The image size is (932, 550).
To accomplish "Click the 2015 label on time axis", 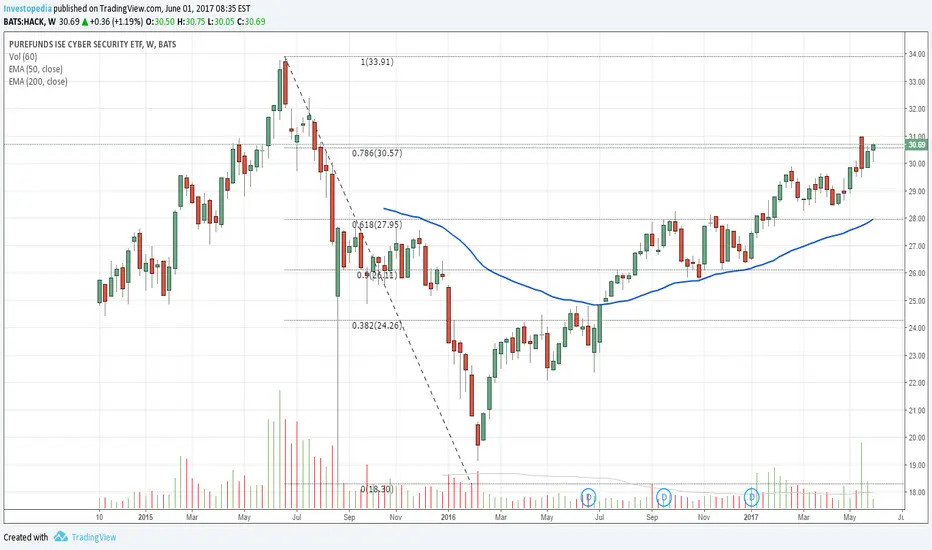I will pos(146,517).
